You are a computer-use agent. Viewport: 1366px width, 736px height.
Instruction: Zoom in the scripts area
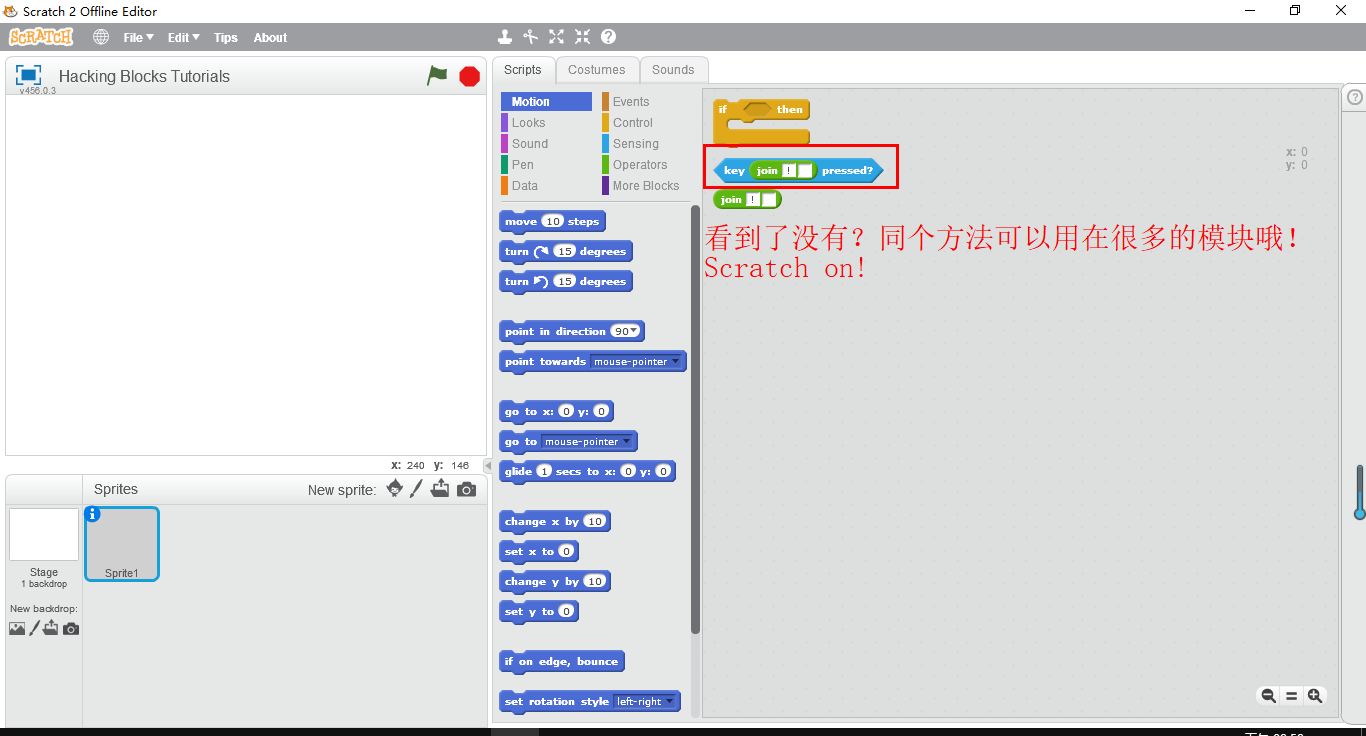click(x=1315, y=696)
